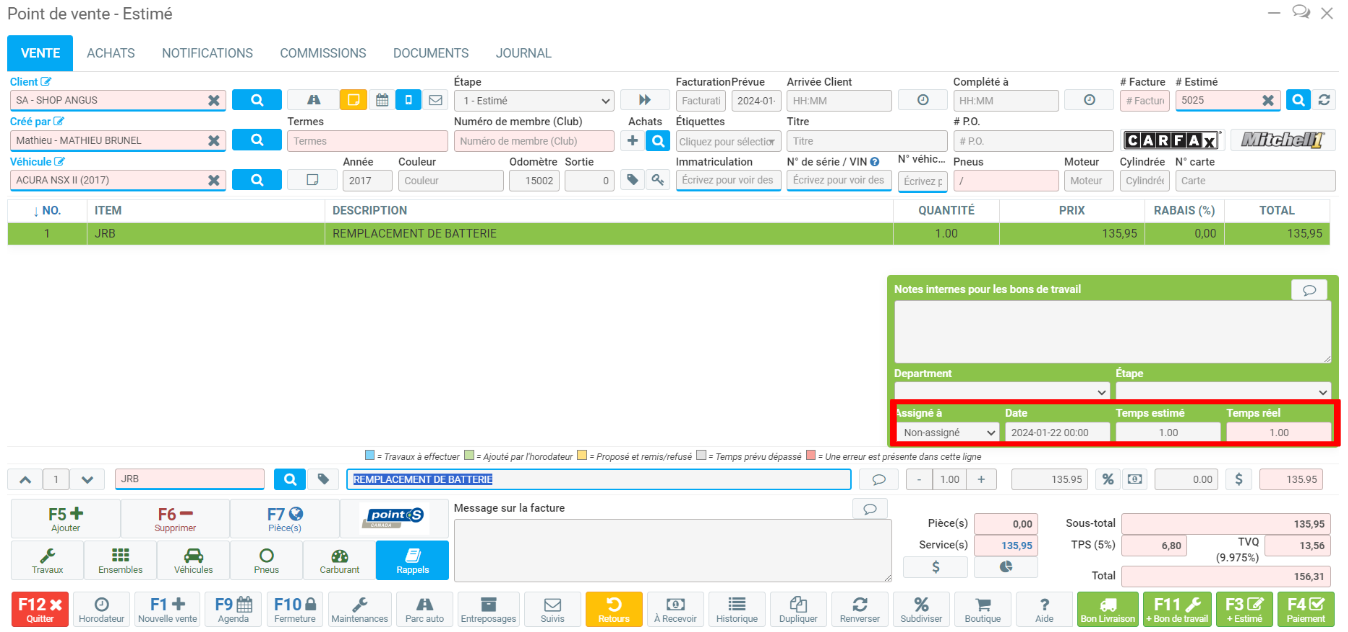This screenshot has height=632, width=1348.
Task: Open the Horodateur time clock
Action: tap(100, 609)
